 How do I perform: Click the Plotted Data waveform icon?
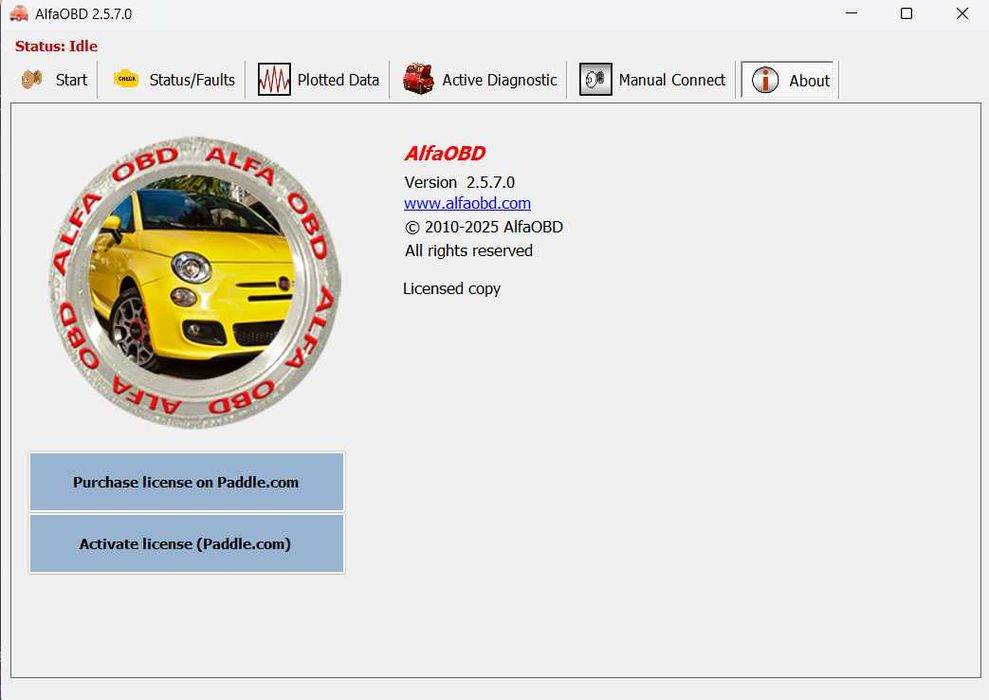[x=274, y=79]
